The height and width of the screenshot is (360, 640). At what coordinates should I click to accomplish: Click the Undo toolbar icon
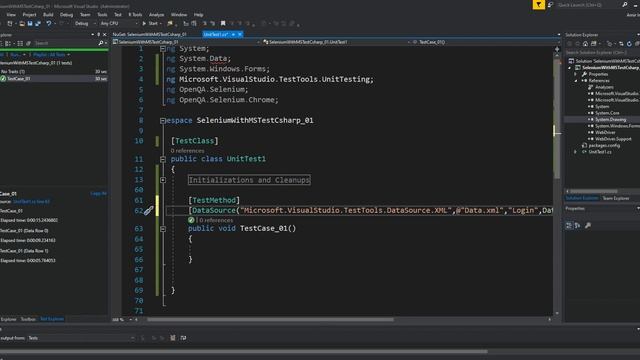(x=49, y=24)
